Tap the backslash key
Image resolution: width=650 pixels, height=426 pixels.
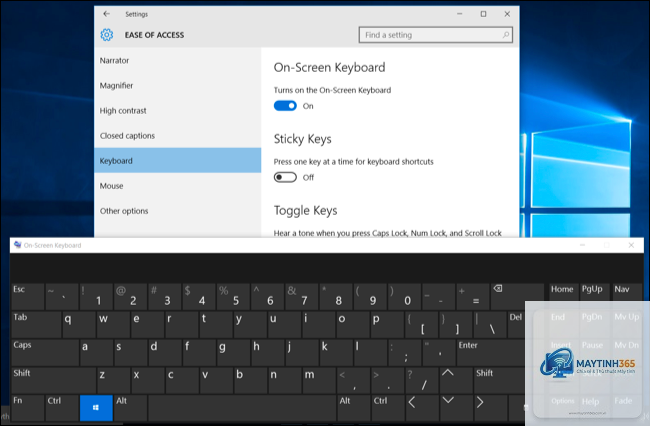490,324
